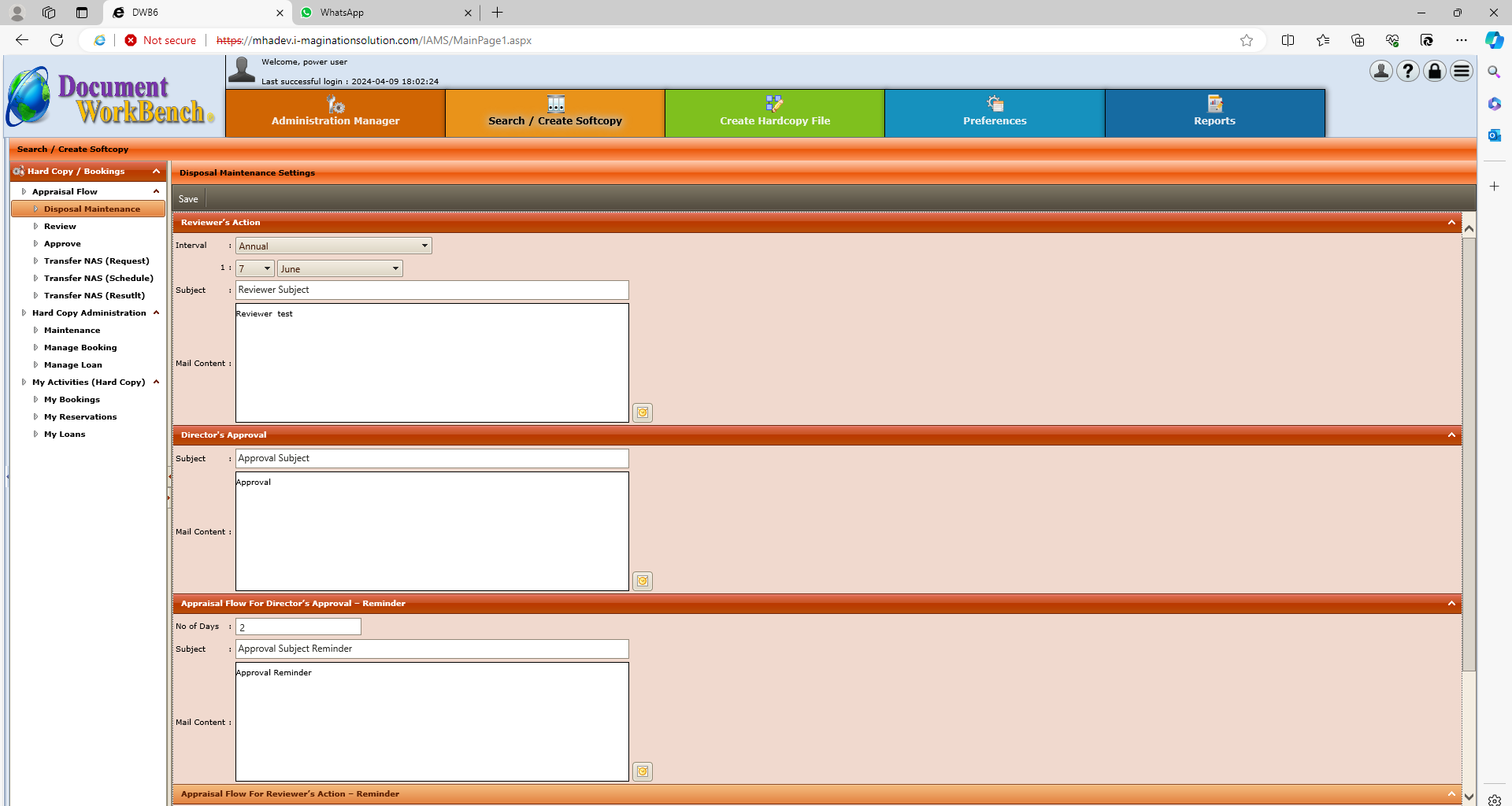This screenshot has width=1512, height=806.
Task: Click the Document WorkBench logo
Action: (110, 98)
